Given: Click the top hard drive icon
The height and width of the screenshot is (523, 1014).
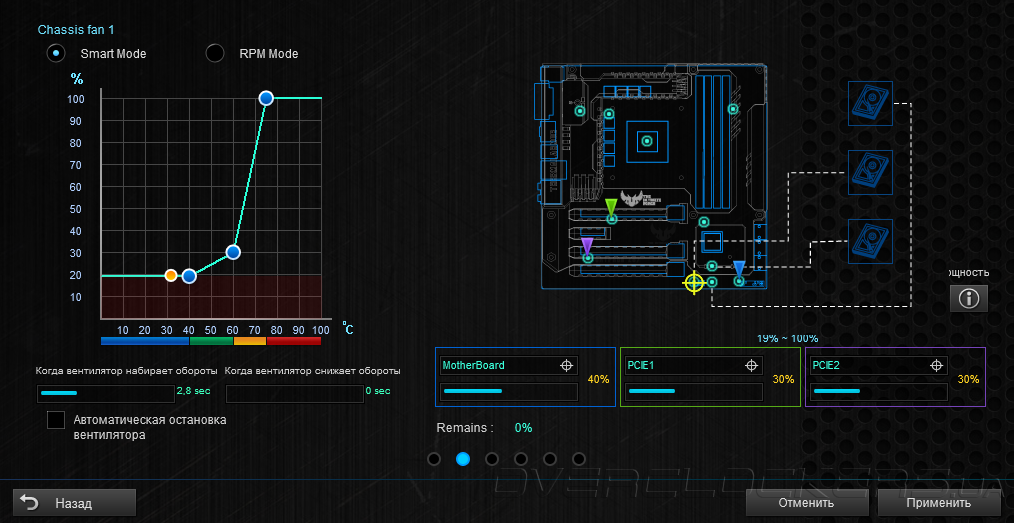Looking at the screenshot, I should [x=870, y=103].
